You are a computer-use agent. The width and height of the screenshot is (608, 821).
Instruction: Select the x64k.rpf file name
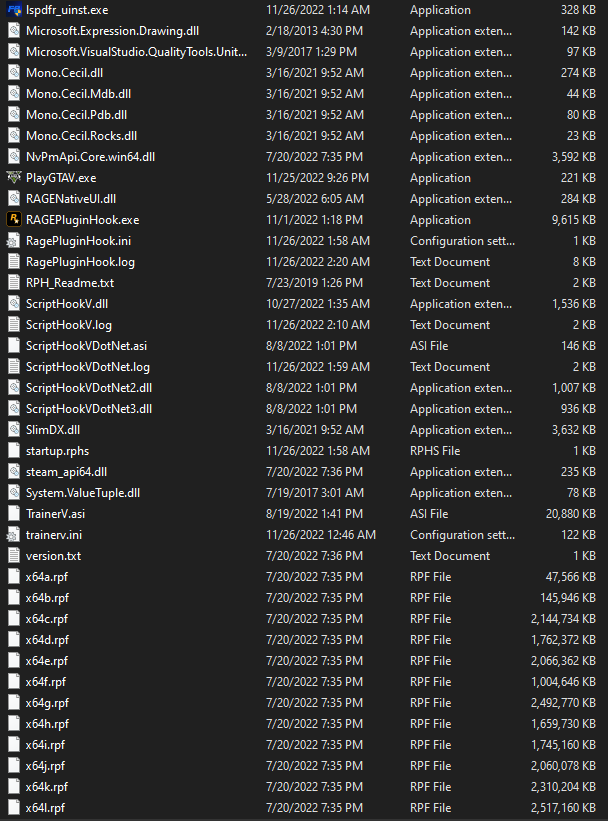(47, 786)
